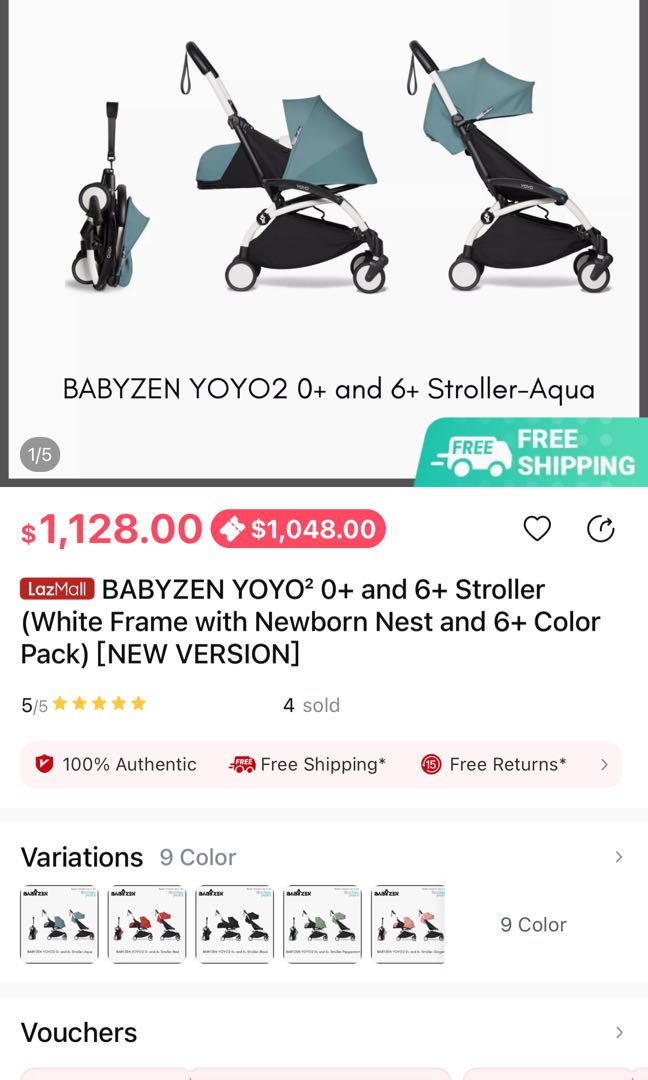Tap the share icon
The height and width of the screenshot is (1080, 648).
(600, 528)
